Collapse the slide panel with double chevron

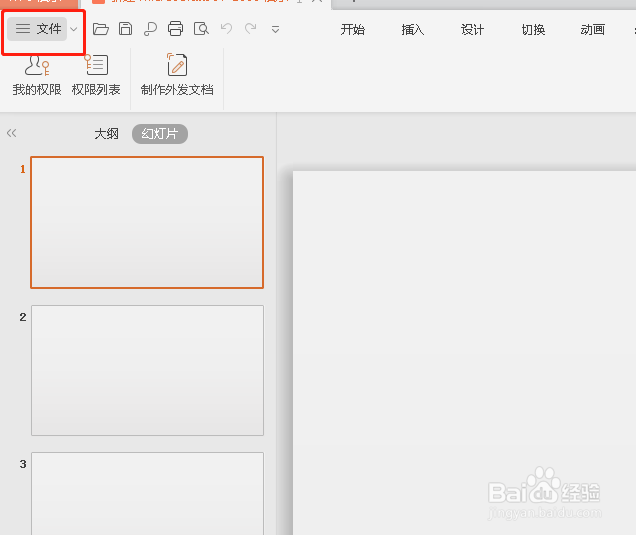pyautogui.click(x=11, y=133)
